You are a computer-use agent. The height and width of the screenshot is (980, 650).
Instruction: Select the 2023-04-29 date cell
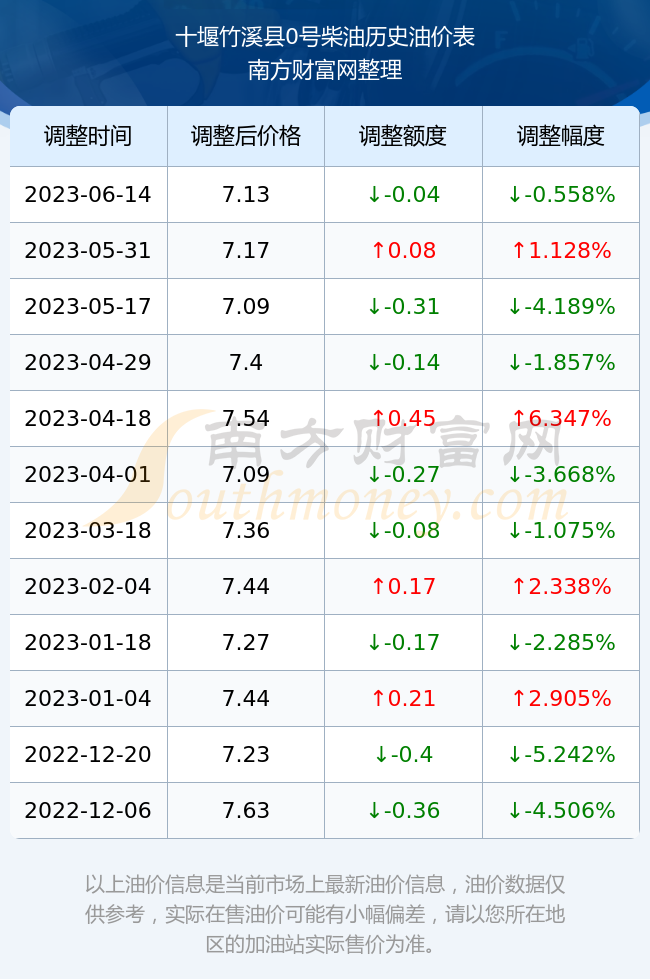tap(88, 362)
